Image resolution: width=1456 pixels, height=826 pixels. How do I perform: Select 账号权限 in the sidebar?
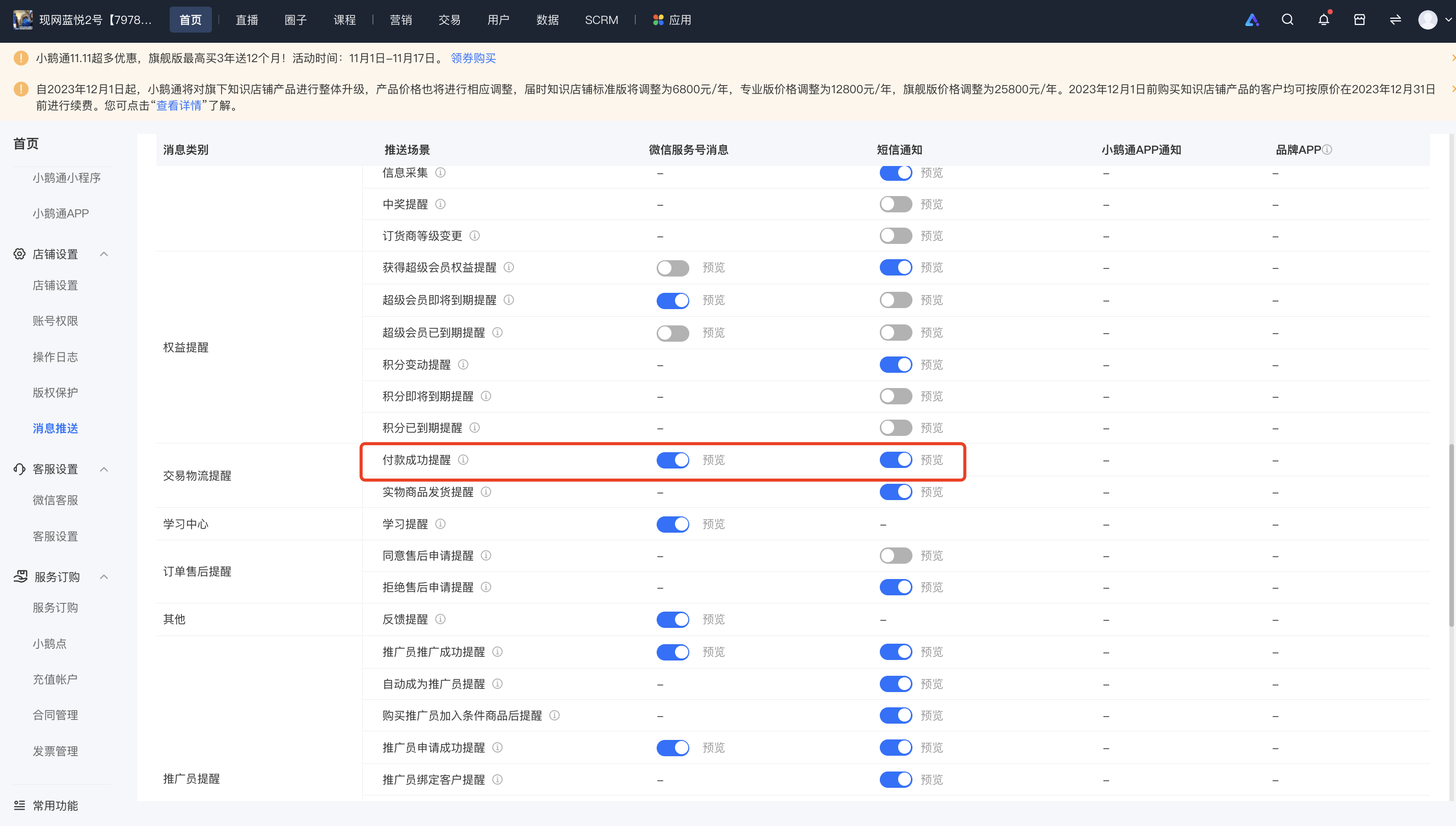coord(55,321)
